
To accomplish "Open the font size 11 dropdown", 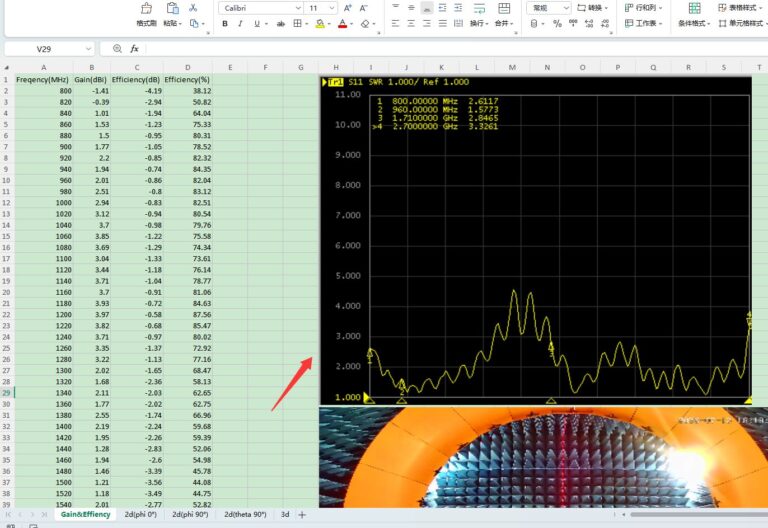I will pyautogui.click(x=332, y=8).
